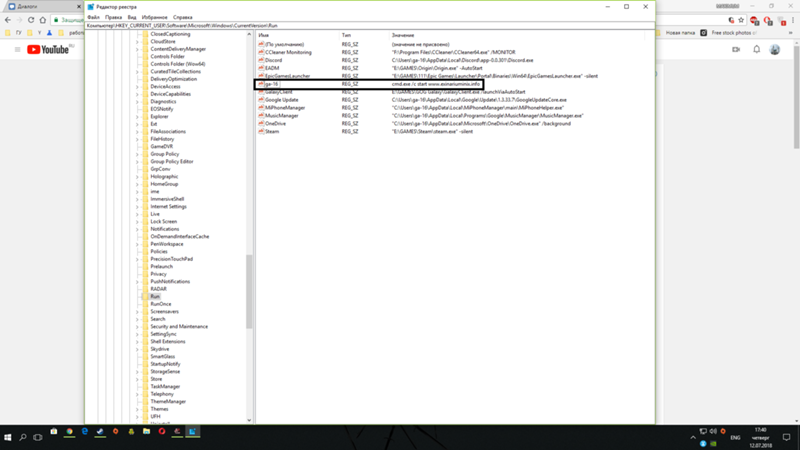Open the Файл menu in Registry Editor
This screenshot has height=450, width=800.
(x=93, y=17)
